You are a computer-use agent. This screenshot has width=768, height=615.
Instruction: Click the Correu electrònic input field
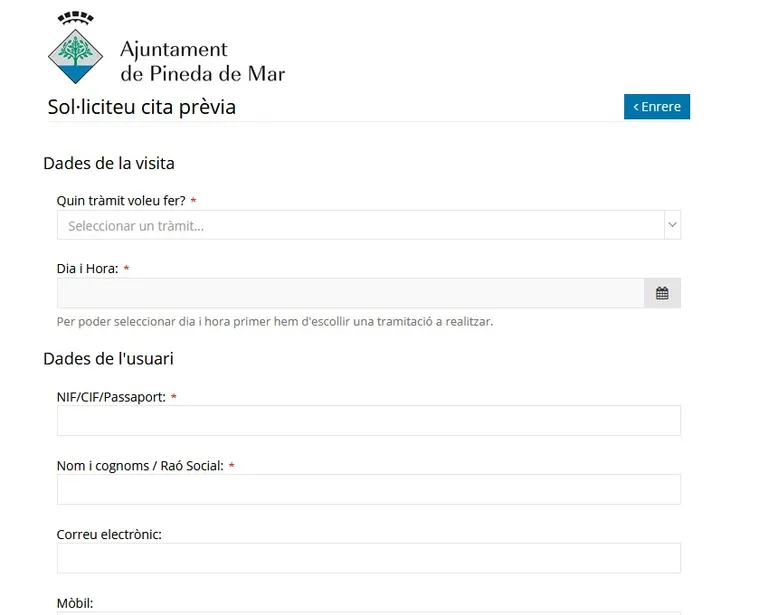tap(369, 558)
